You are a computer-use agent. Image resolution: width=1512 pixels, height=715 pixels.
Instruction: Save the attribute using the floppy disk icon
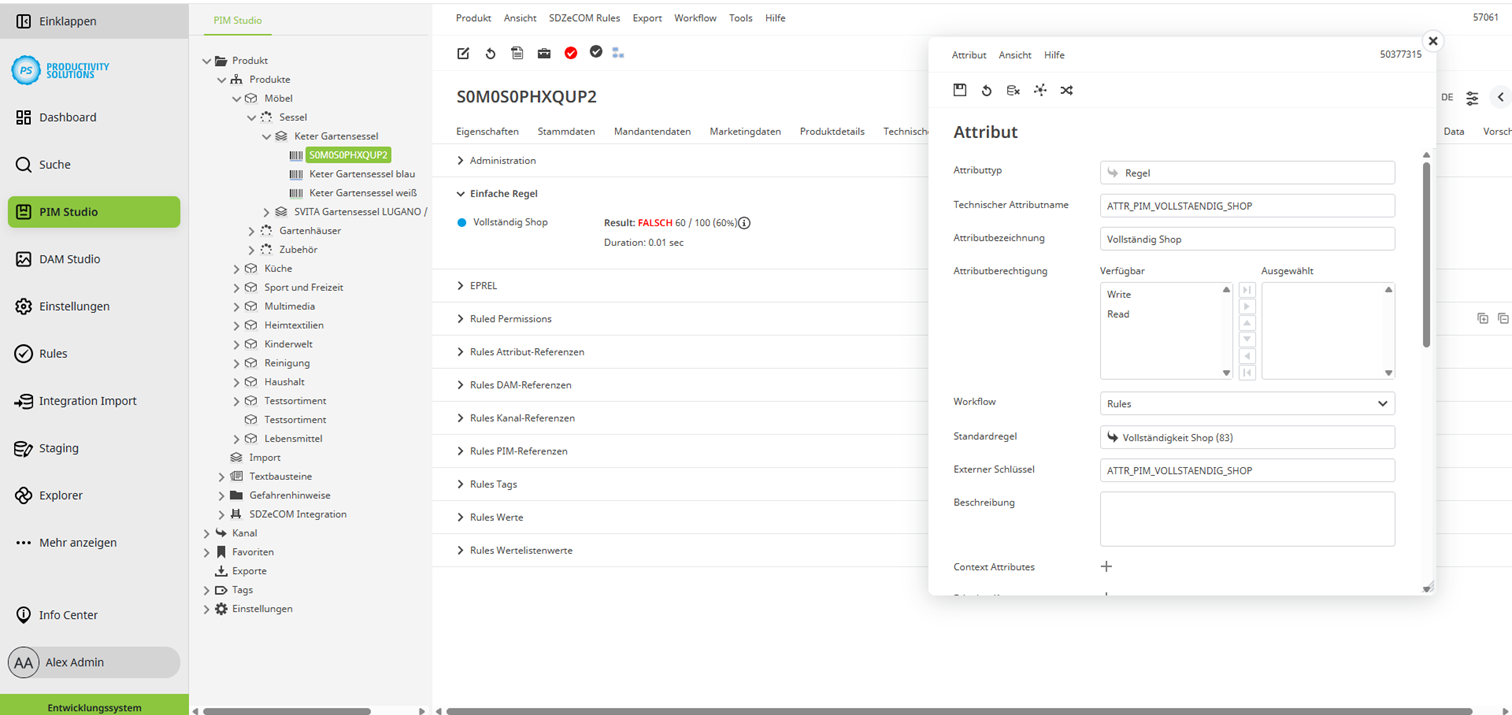click(x=960, y=90)
